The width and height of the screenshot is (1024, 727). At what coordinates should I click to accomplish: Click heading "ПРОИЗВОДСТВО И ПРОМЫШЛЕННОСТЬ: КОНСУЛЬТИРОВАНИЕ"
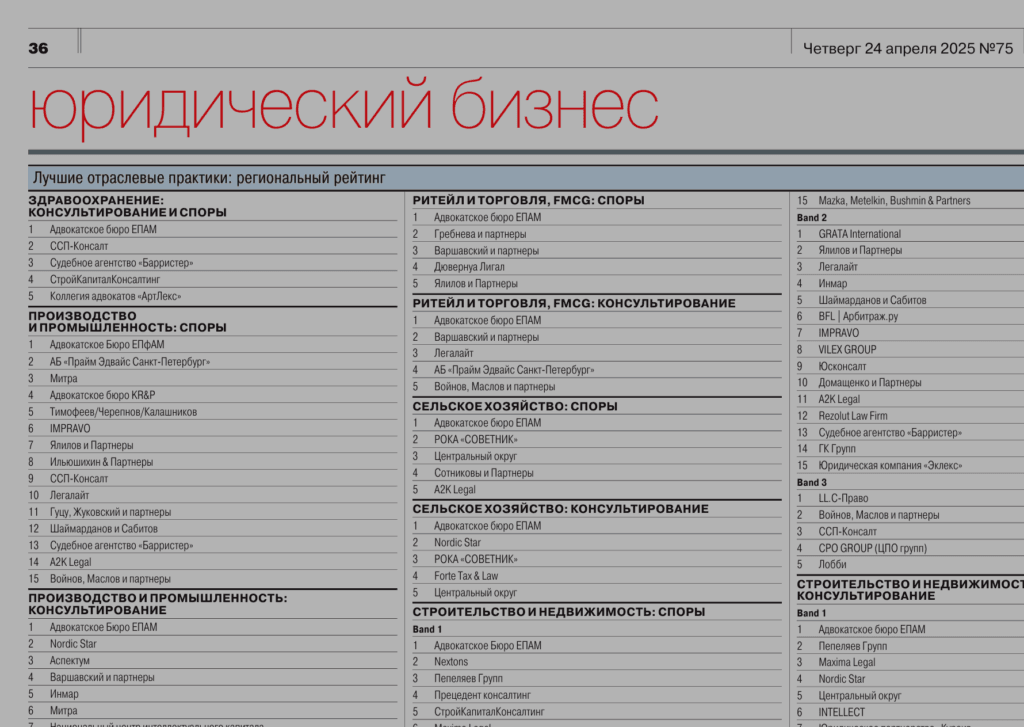157,604
